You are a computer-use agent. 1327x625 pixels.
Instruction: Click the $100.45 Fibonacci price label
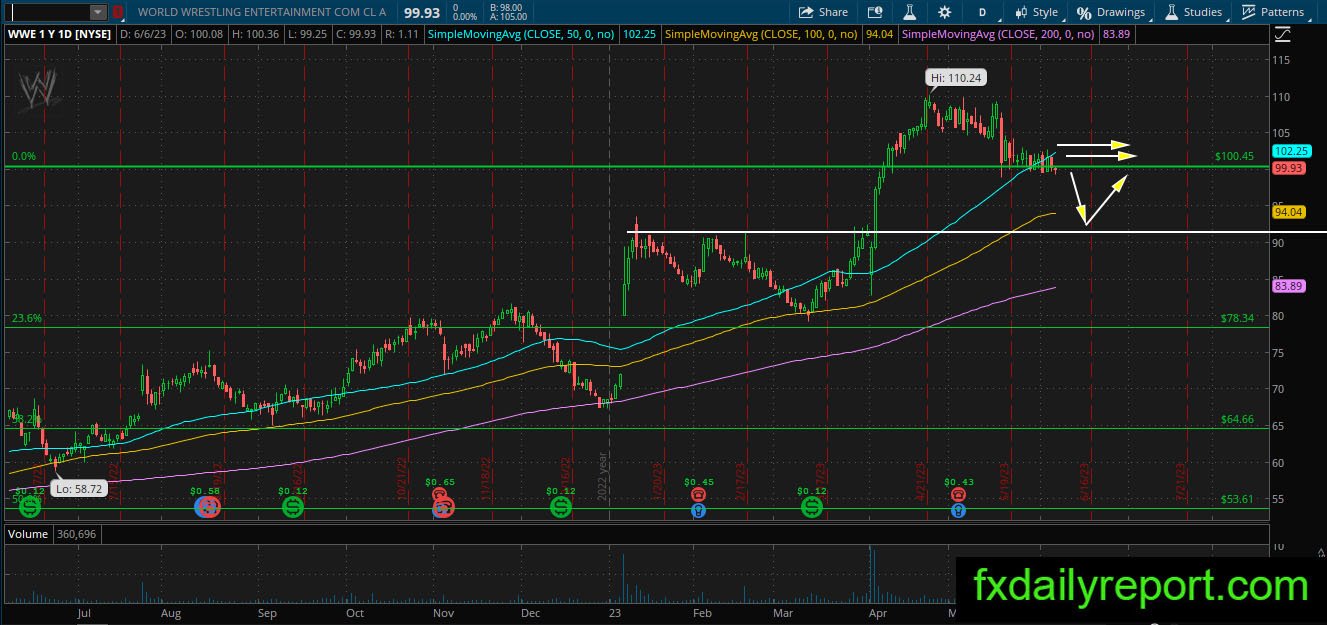[1234, 157]
